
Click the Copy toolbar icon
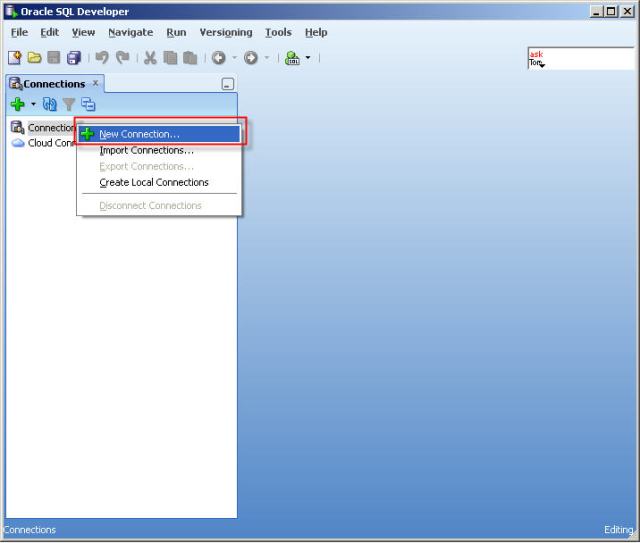tap(170, 58)
